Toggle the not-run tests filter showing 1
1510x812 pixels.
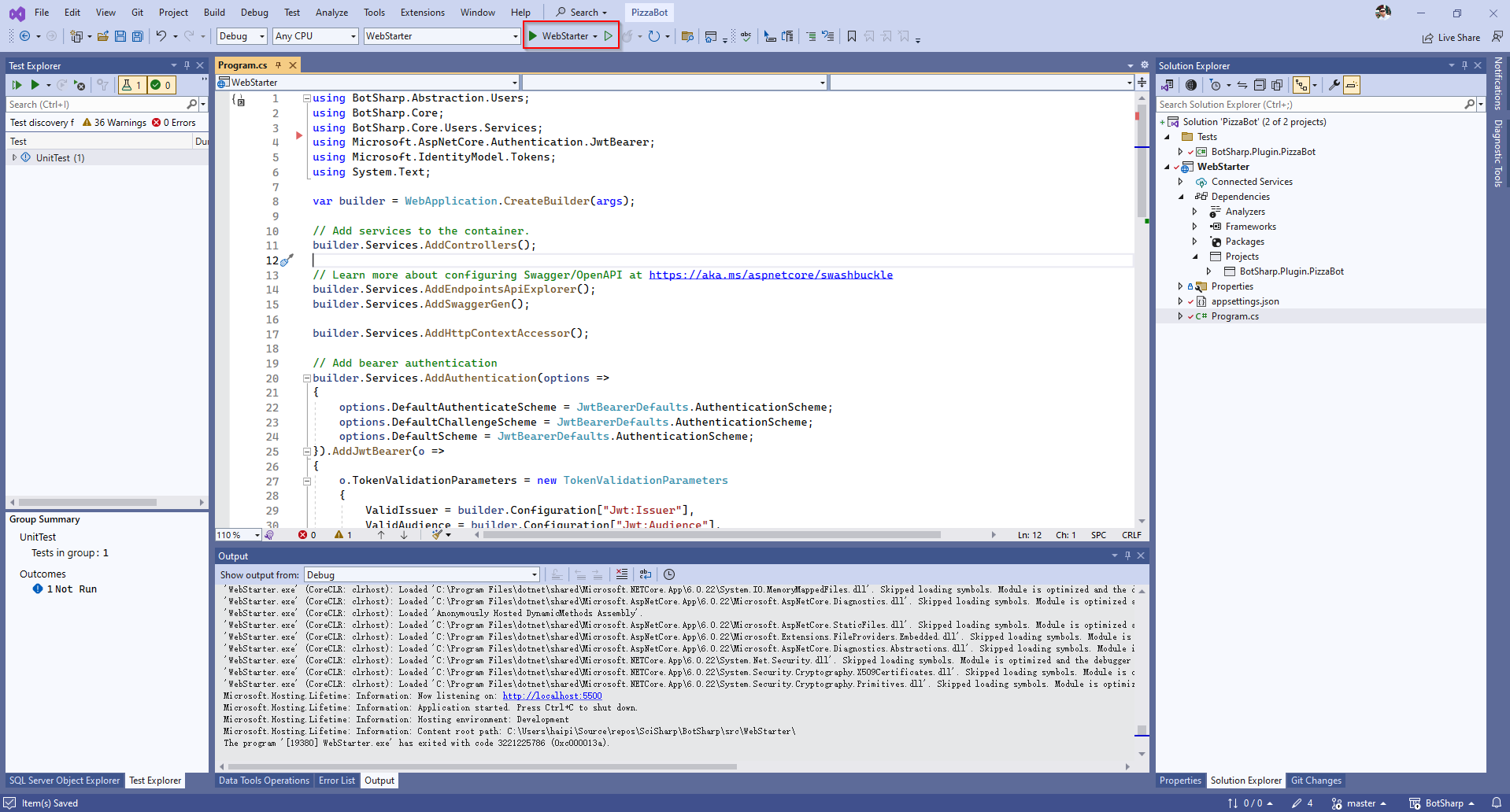[131, 85]
